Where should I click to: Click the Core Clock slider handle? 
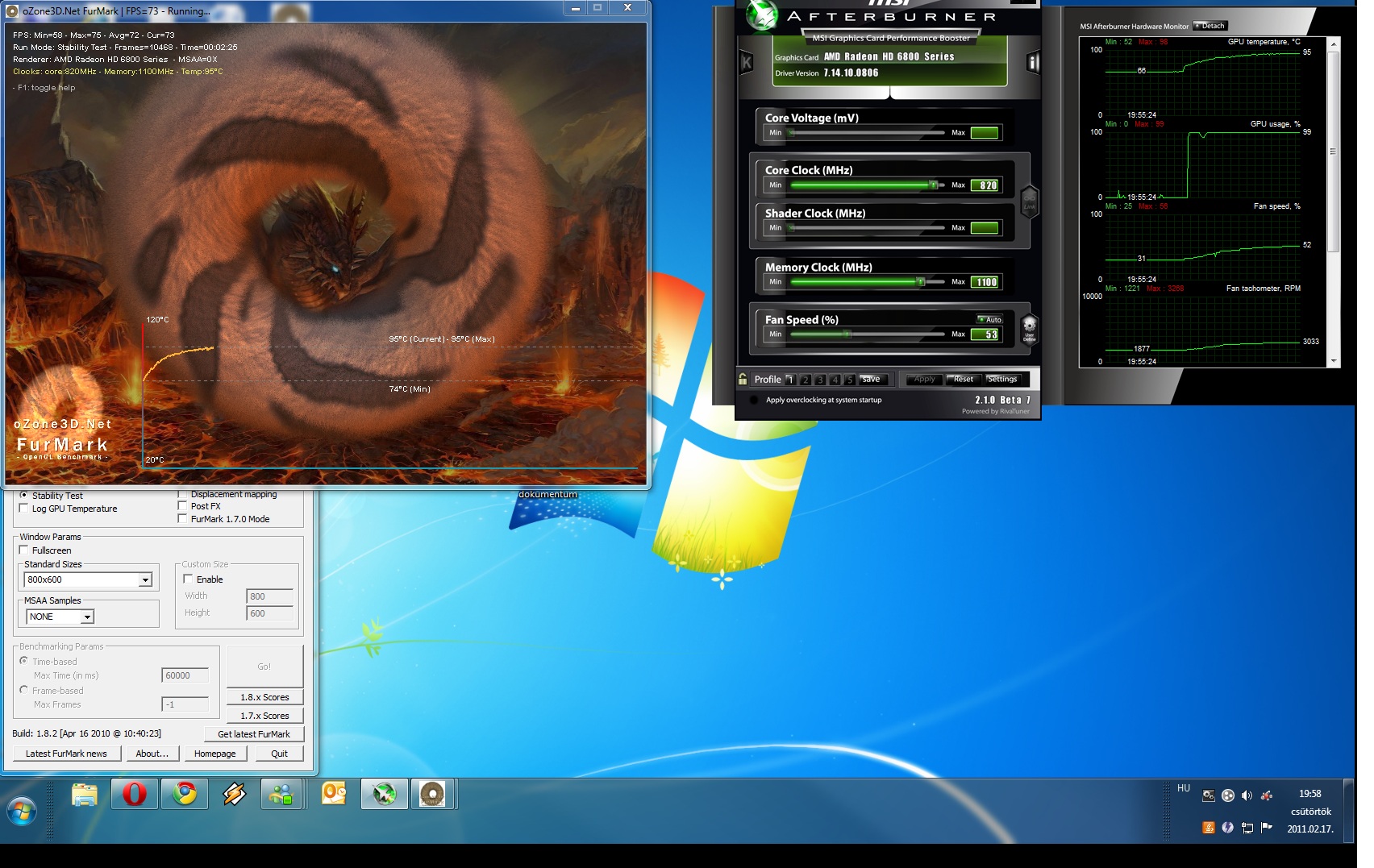tap(933, 185)
